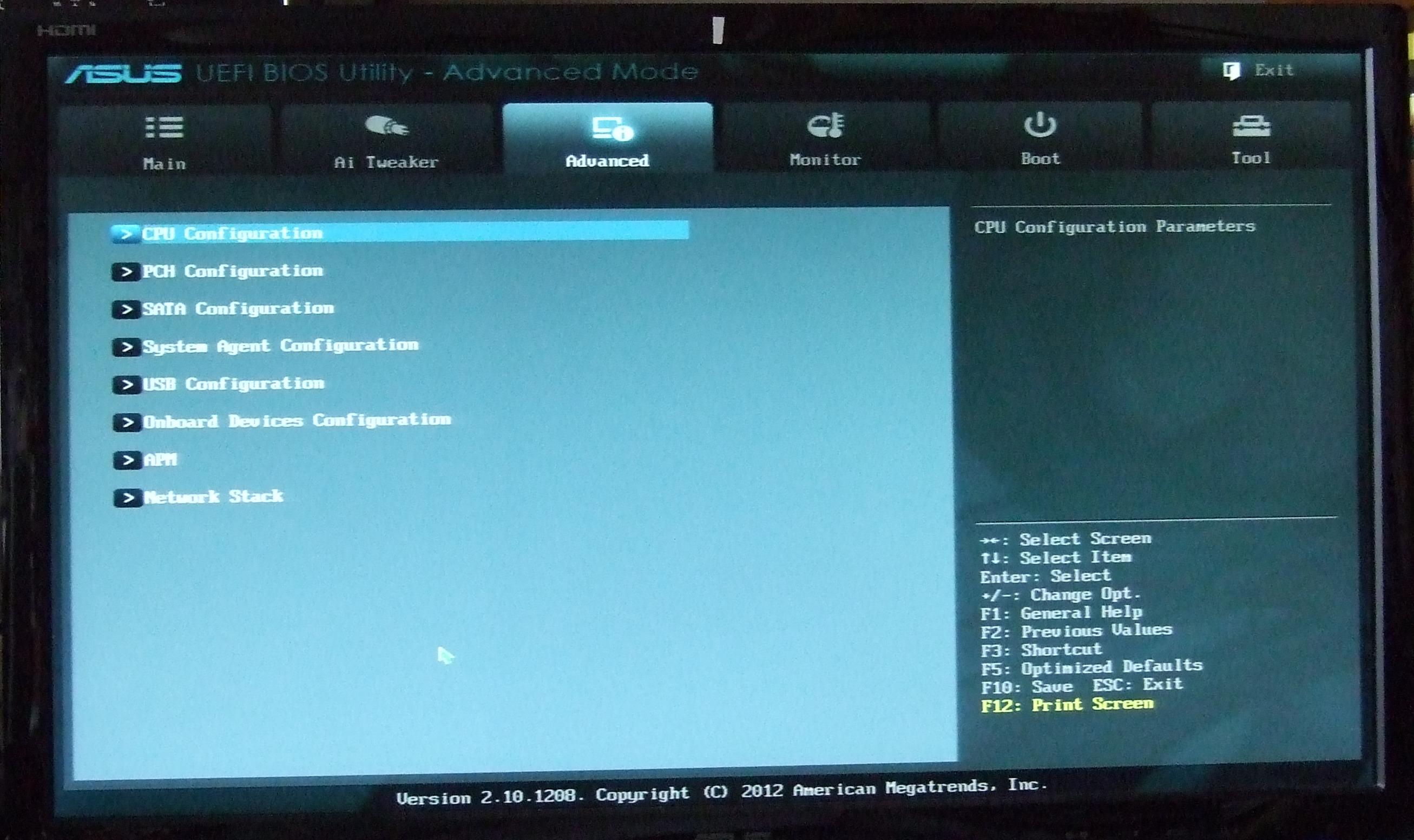Screen dimensions: 1414x840
Task: Click the Main tab list icon
Action: [x=164, y=127]
